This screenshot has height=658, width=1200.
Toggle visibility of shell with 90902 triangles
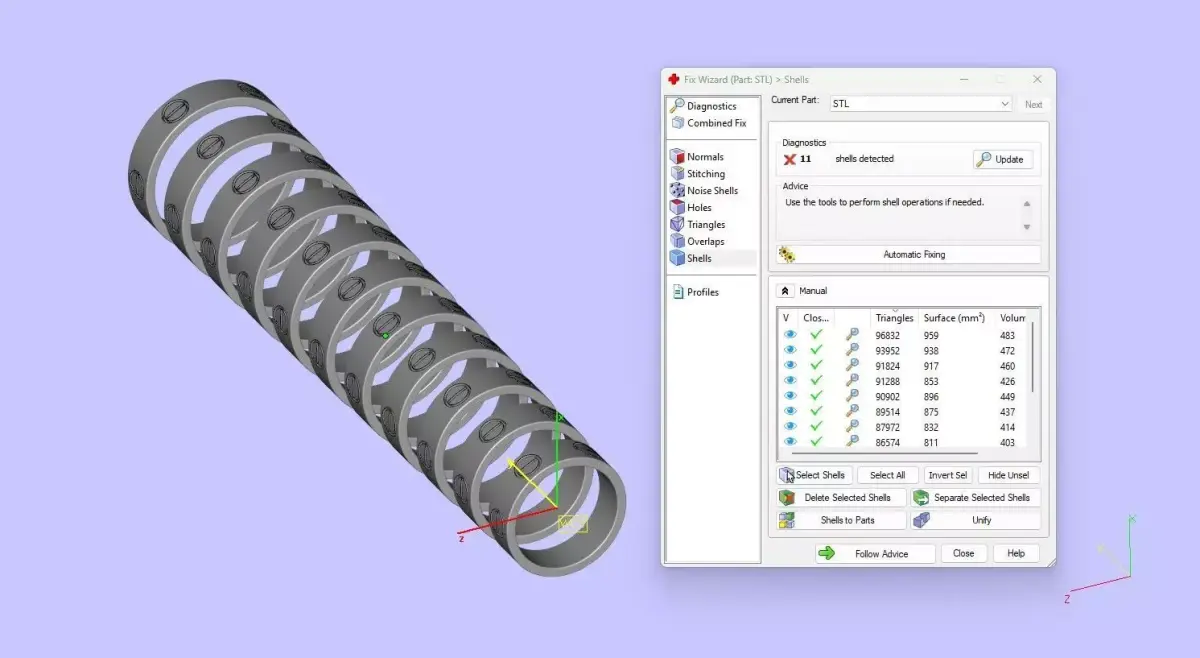click(790, 396)
